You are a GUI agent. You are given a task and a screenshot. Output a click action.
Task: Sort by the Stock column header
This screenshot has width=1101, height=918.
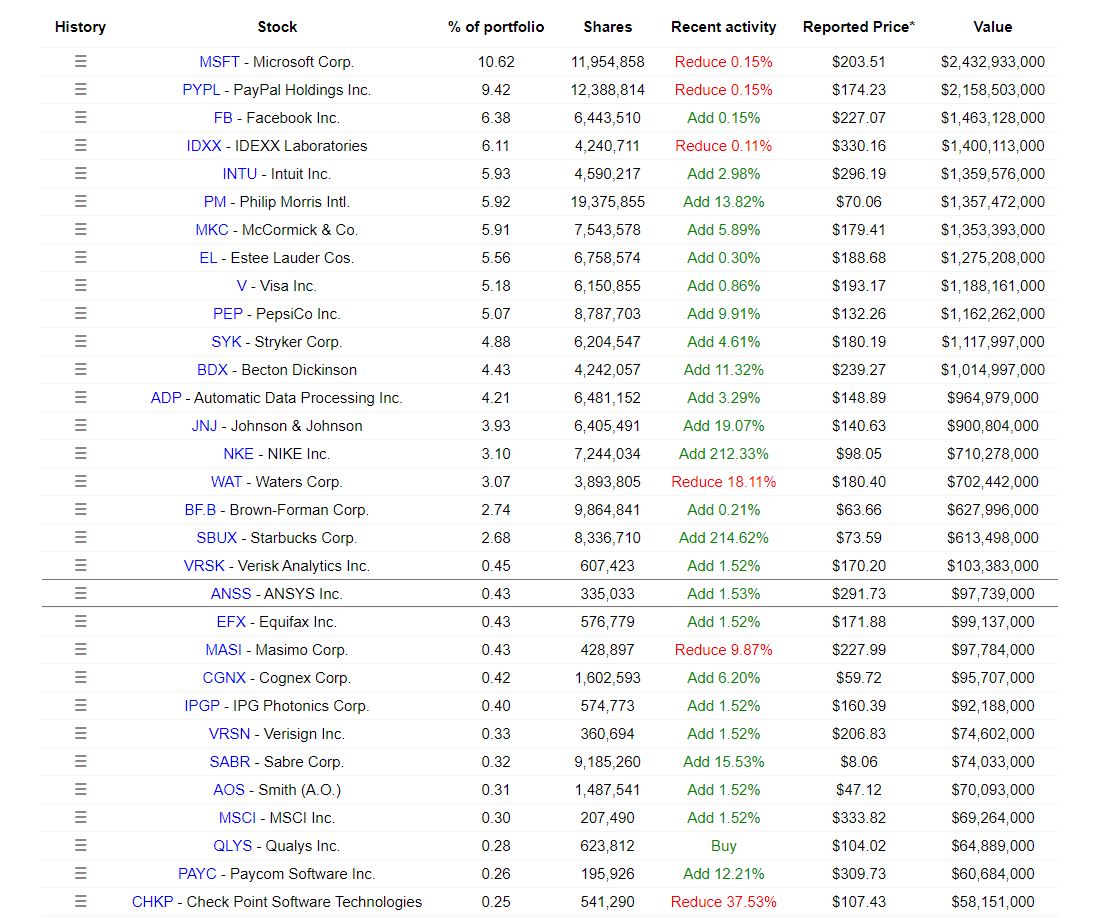[x=277, y=27]
